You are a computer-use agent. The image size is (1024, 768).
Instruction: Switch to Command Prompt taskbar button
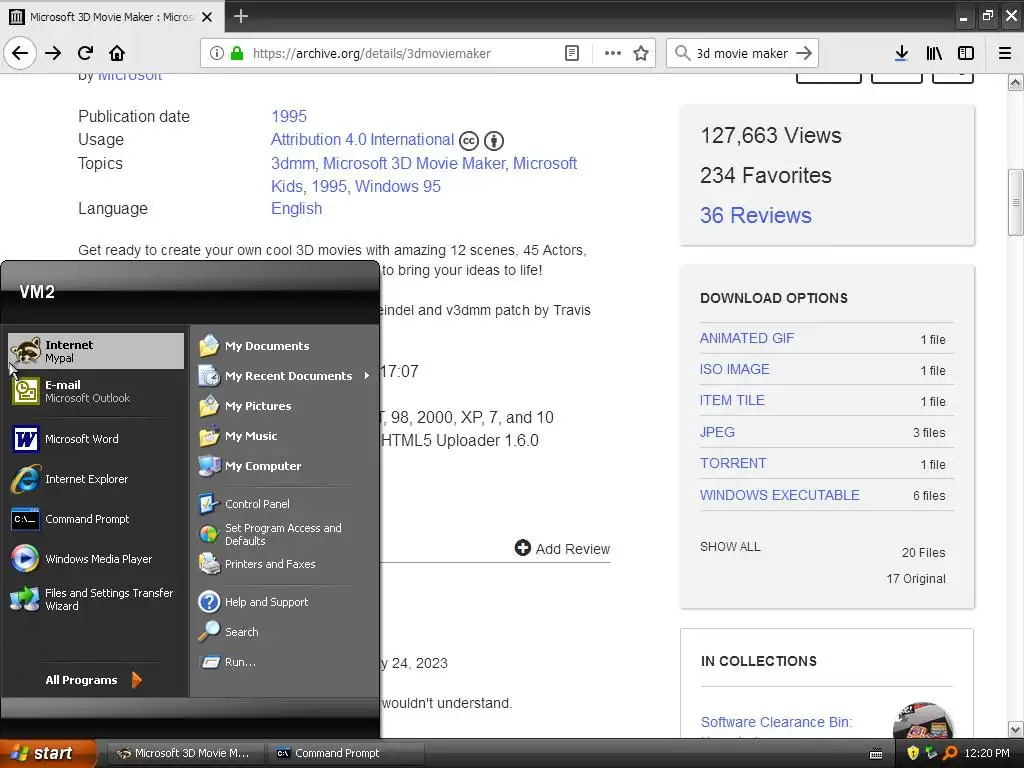[x=346, y=753]
